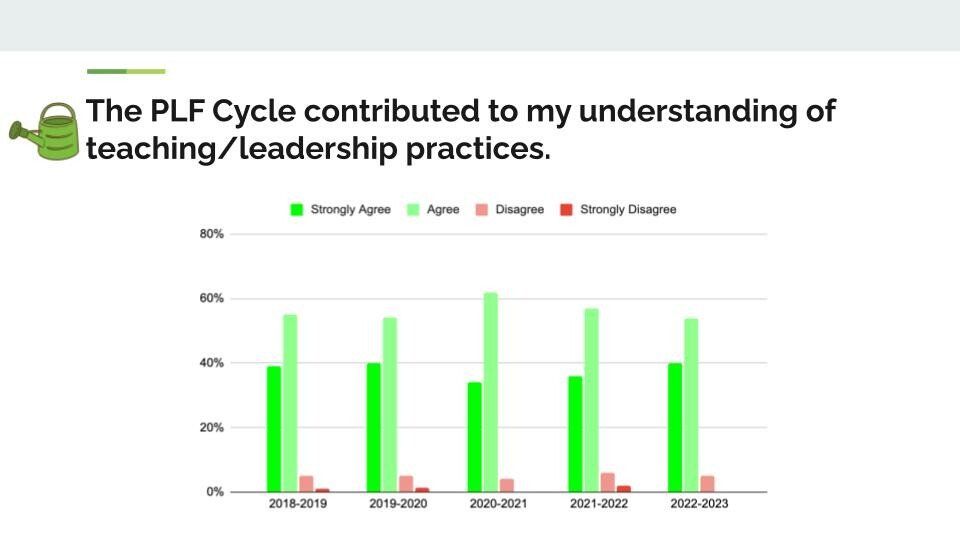Click the Agree legend swatch
The height and width of the screenshot is (540, 960).
click(x=413, y=210)
